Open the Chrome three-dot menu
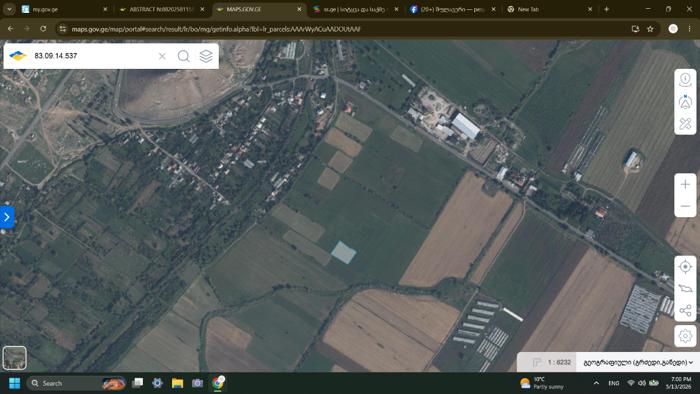 689,29
